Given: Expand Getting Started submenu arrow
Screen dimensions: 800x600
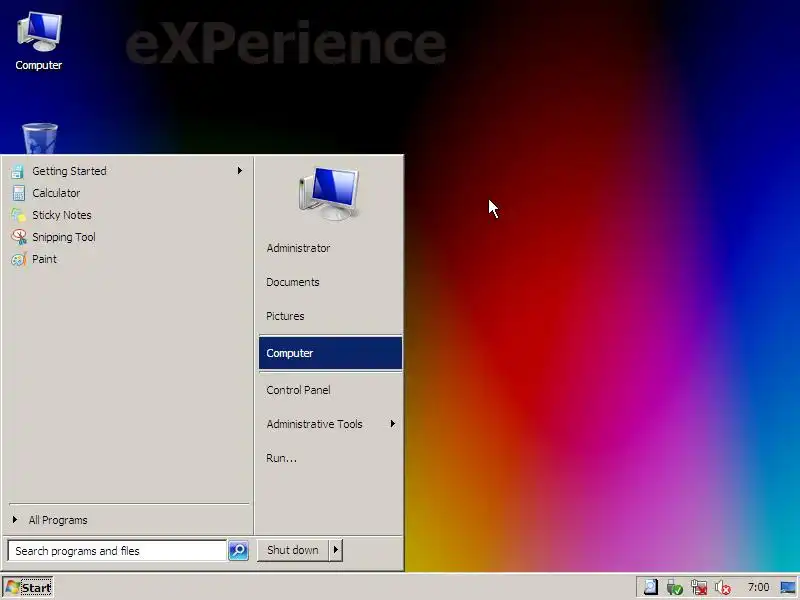Looking at the screenshot, I should [239, 170].
